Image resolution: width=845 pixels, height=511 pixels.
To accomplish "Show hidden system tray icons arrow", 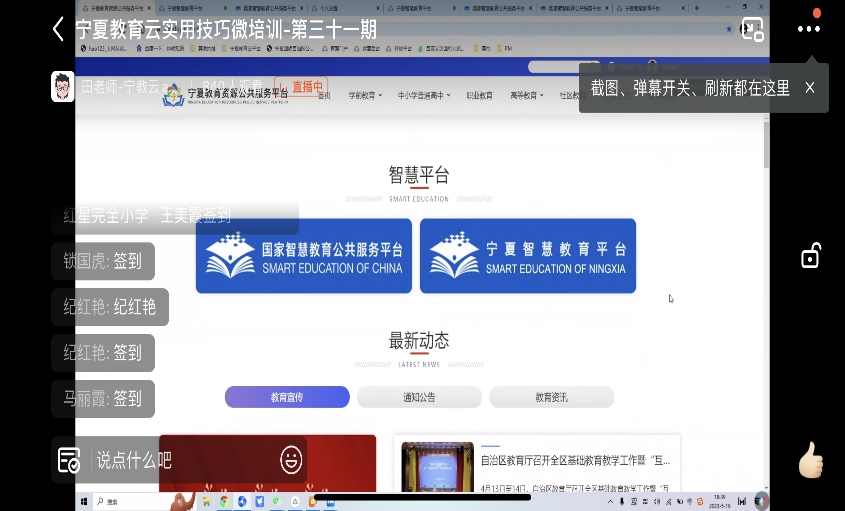I will [610, 502].
